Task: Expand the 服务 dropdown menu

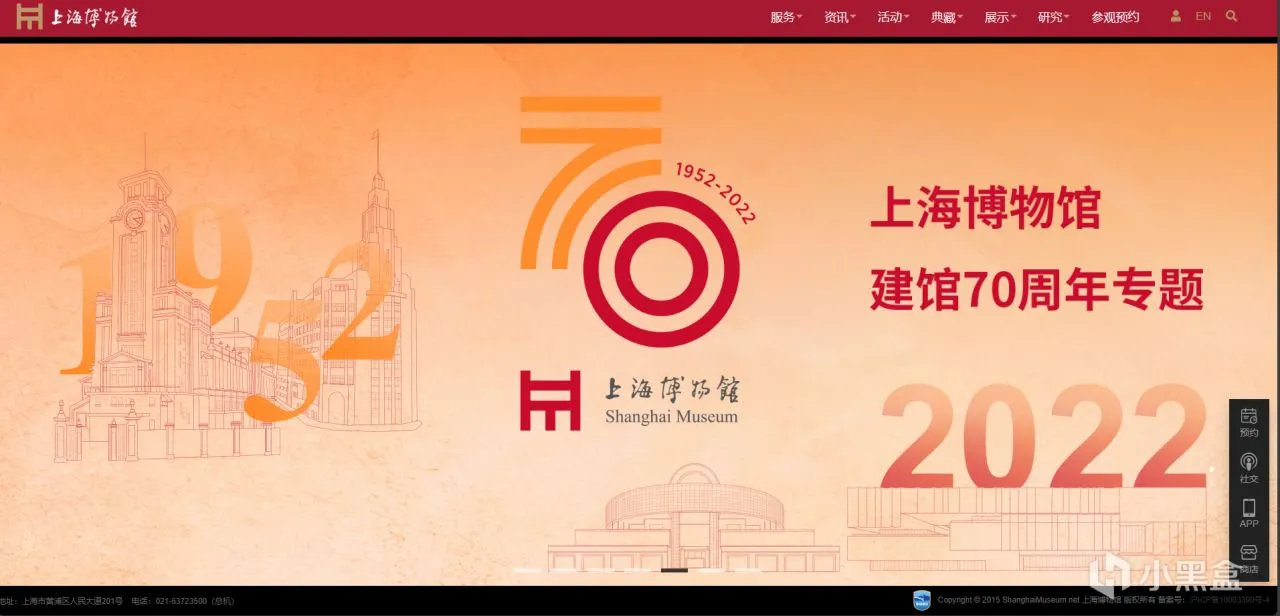Action: click(x=786, y=17)
